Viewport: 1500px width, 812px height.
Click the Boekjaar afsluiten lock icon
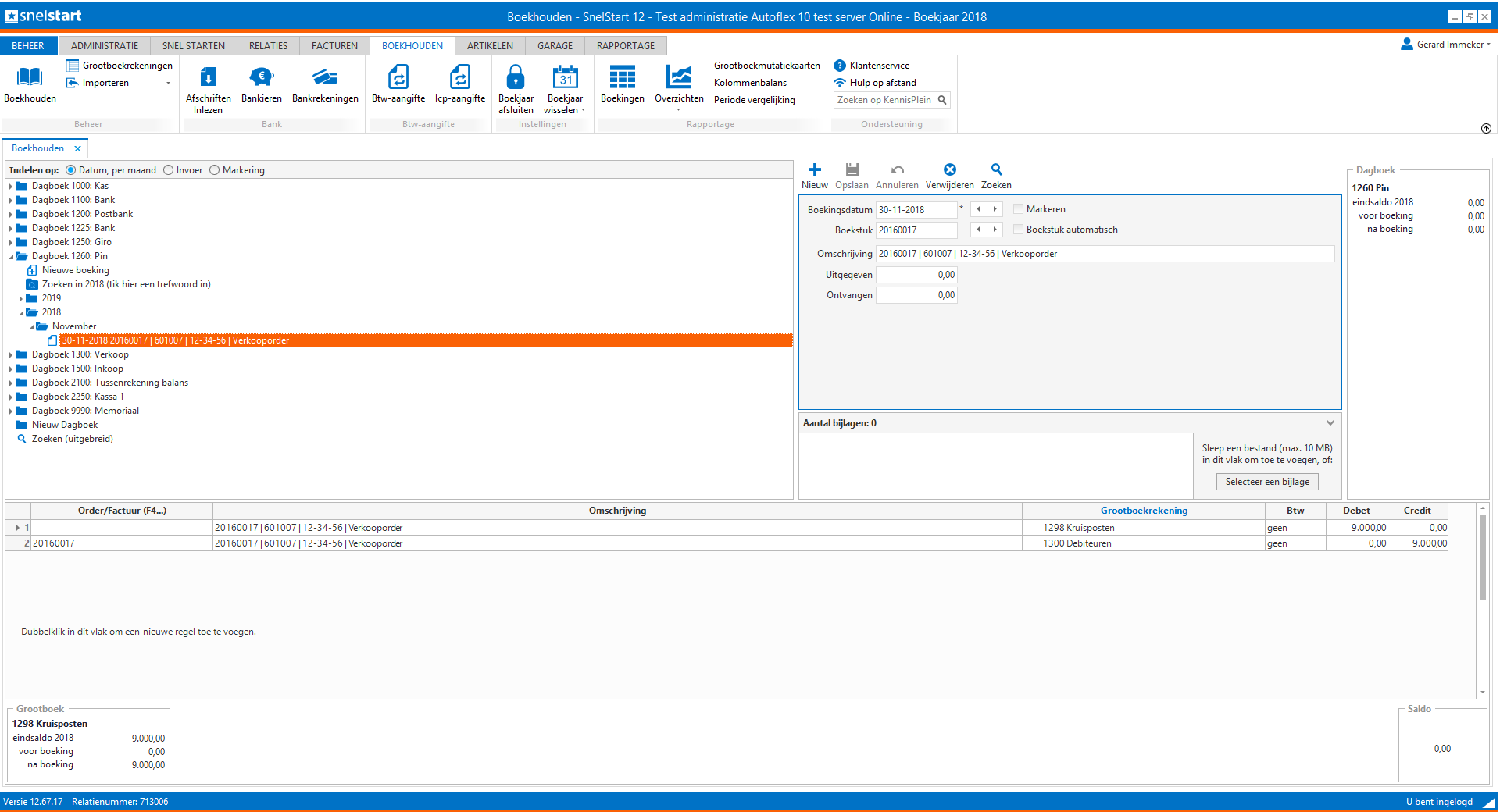516,78
